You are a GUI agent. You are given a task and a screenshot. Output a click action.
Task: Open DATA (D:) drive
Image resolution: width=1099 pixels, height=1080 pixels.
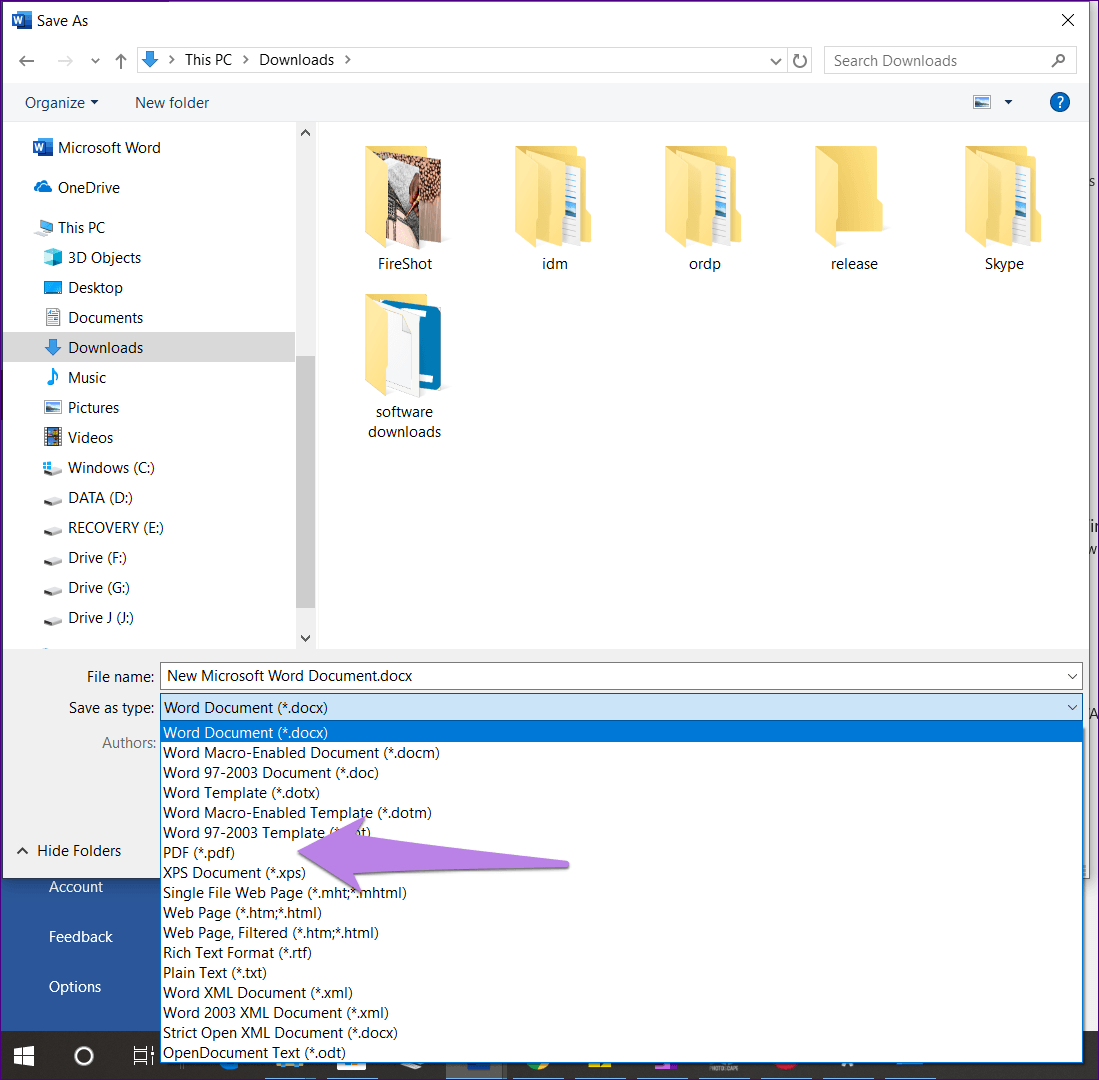click(88, 498)
